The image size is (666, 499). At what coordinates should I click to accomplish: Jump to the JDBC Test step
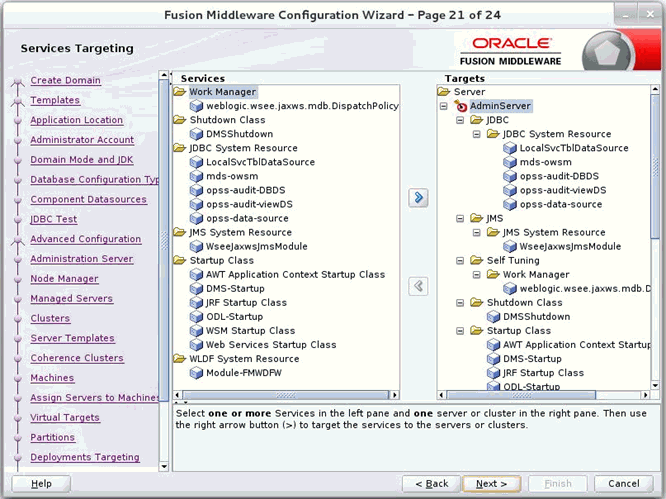[54, 219]
